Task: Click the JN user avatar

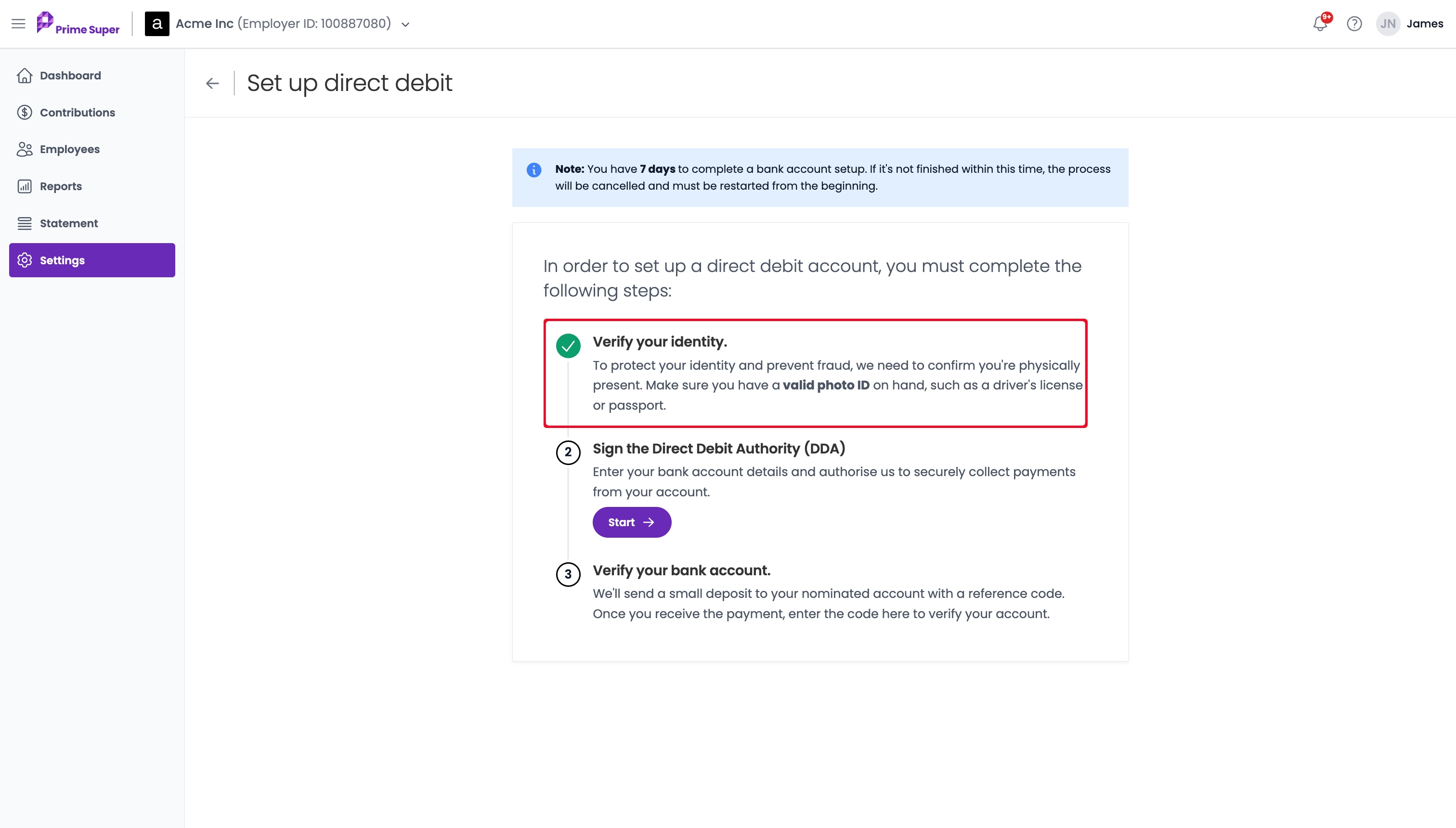Action: pyautogui.click(x=1388, y=24)
